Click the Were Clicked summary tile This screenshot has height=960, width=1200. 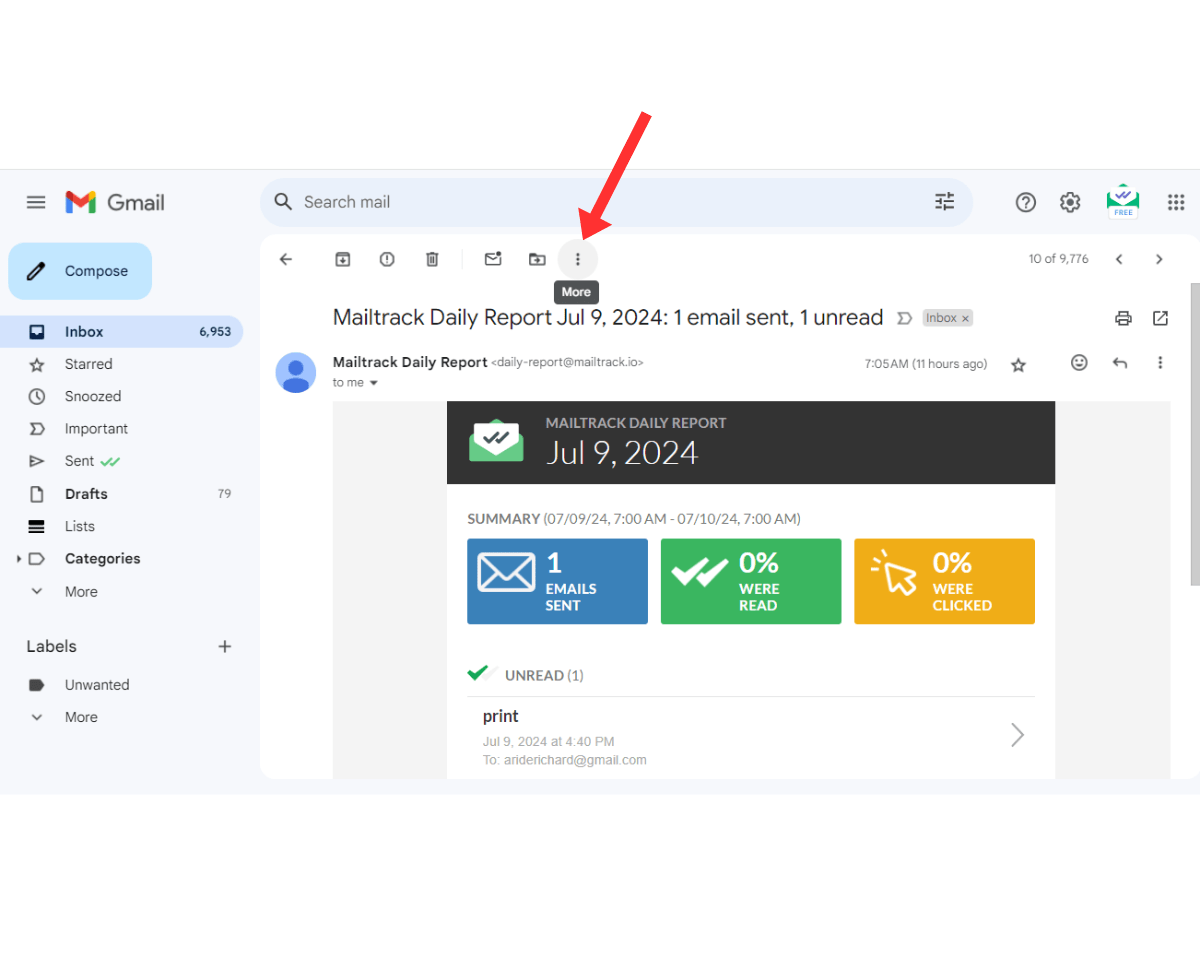[x=944, y=581]
